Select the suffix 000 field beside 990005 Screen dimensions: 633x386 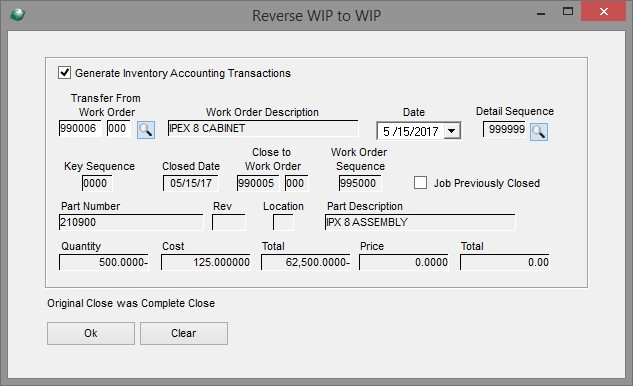[x=296, y=183]
